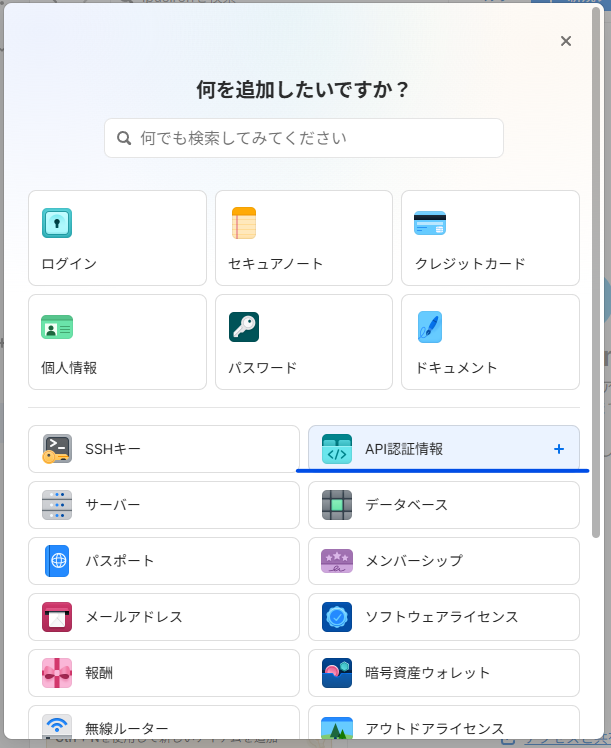Image resolution: width=611 pixels, height=748 pixels.
Task: Select the Rewards (報酬) item type
Action: [x=164, y=673]
